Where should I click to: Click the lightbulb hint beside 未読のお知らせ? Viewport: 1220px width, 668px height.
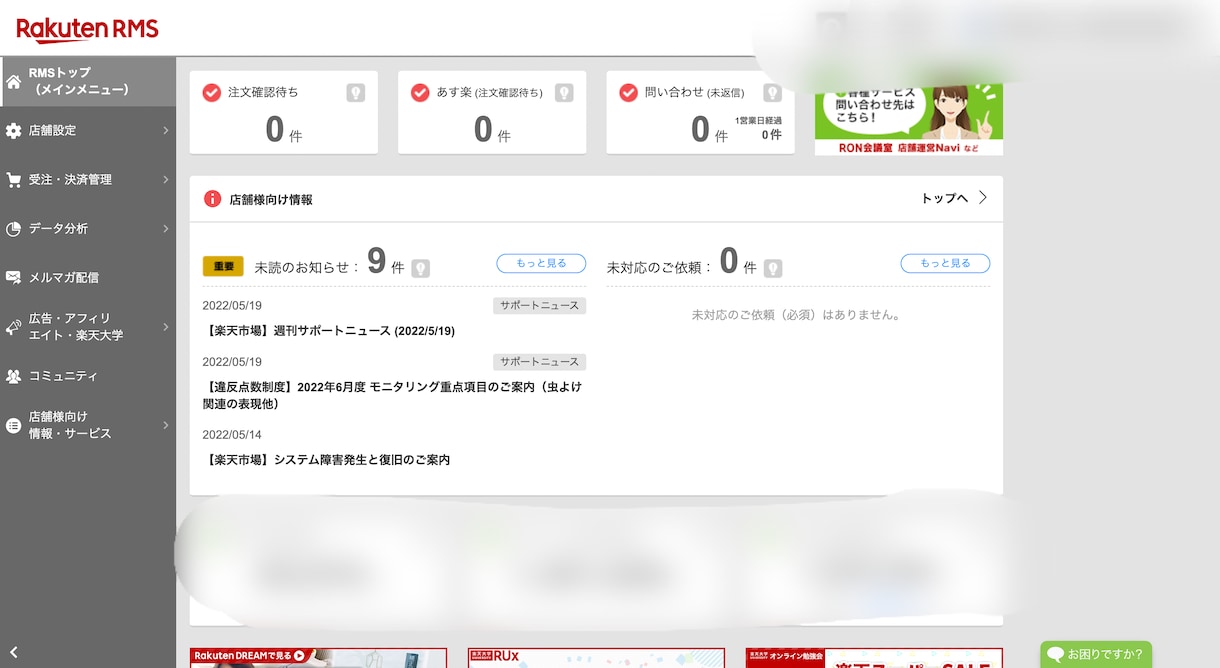tap(421, 268)
